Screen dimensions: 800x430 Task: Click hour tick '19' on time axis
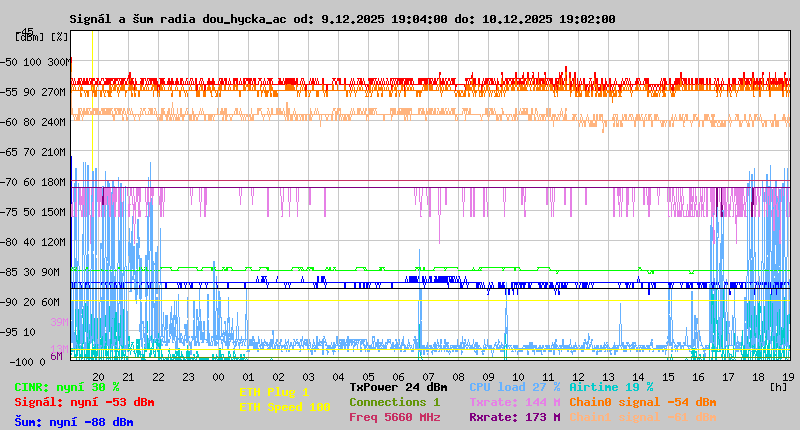(x=789, y=377)
